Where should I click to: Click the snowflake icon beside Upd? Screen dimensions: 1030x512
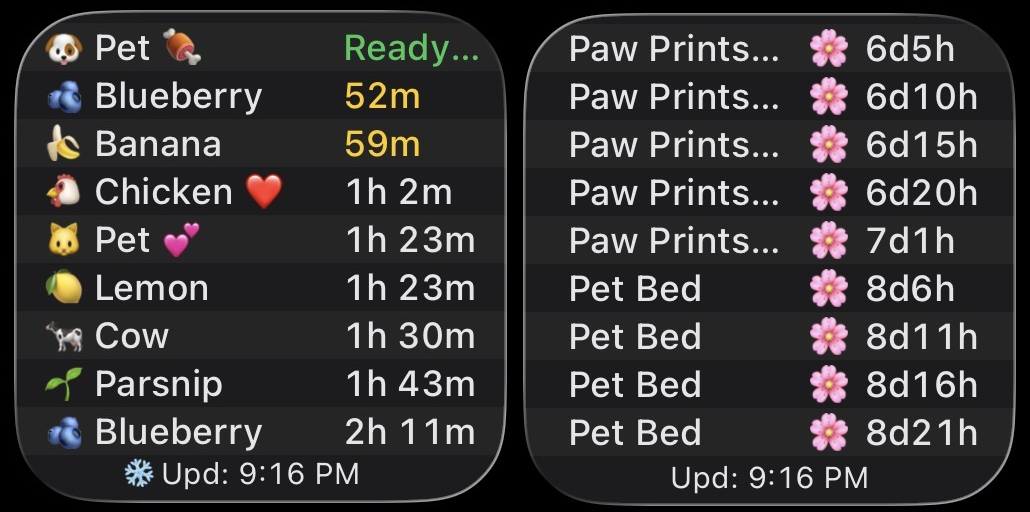point(137,473)
